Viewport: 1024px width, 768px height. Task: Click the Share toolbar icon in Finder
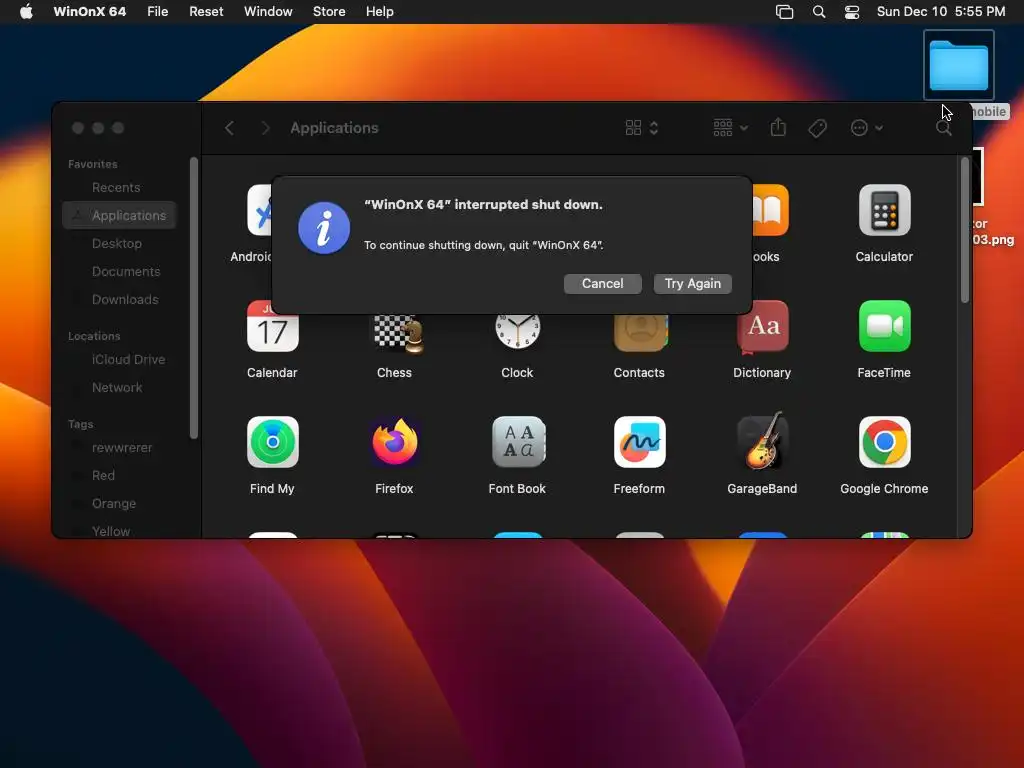click(x=778, y=127)
